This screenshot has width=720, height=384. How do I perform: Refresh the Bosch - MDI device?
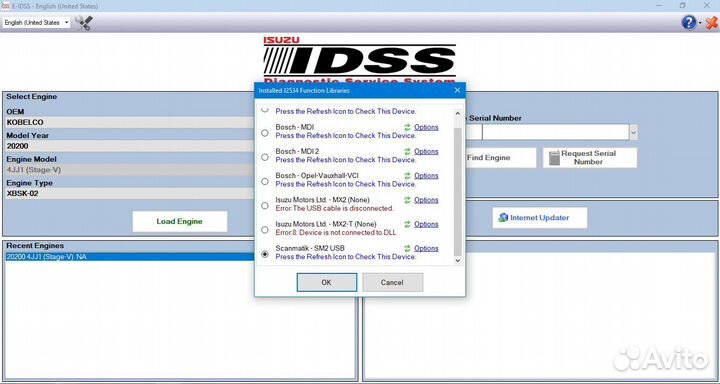click(407, 127)
